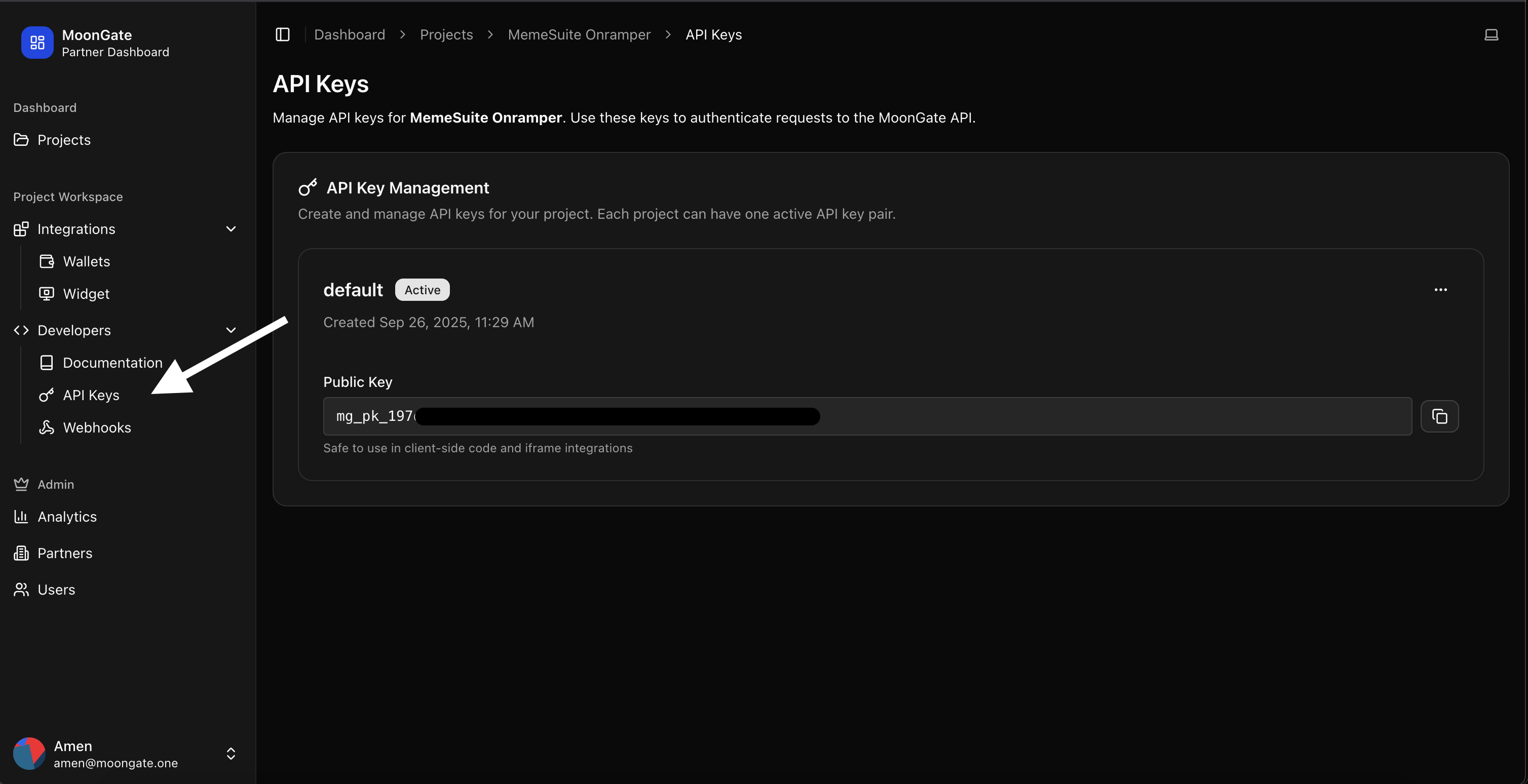Open Webhooks in the Developers section
Screen dimensions: 1528x784
click(97, 427)
